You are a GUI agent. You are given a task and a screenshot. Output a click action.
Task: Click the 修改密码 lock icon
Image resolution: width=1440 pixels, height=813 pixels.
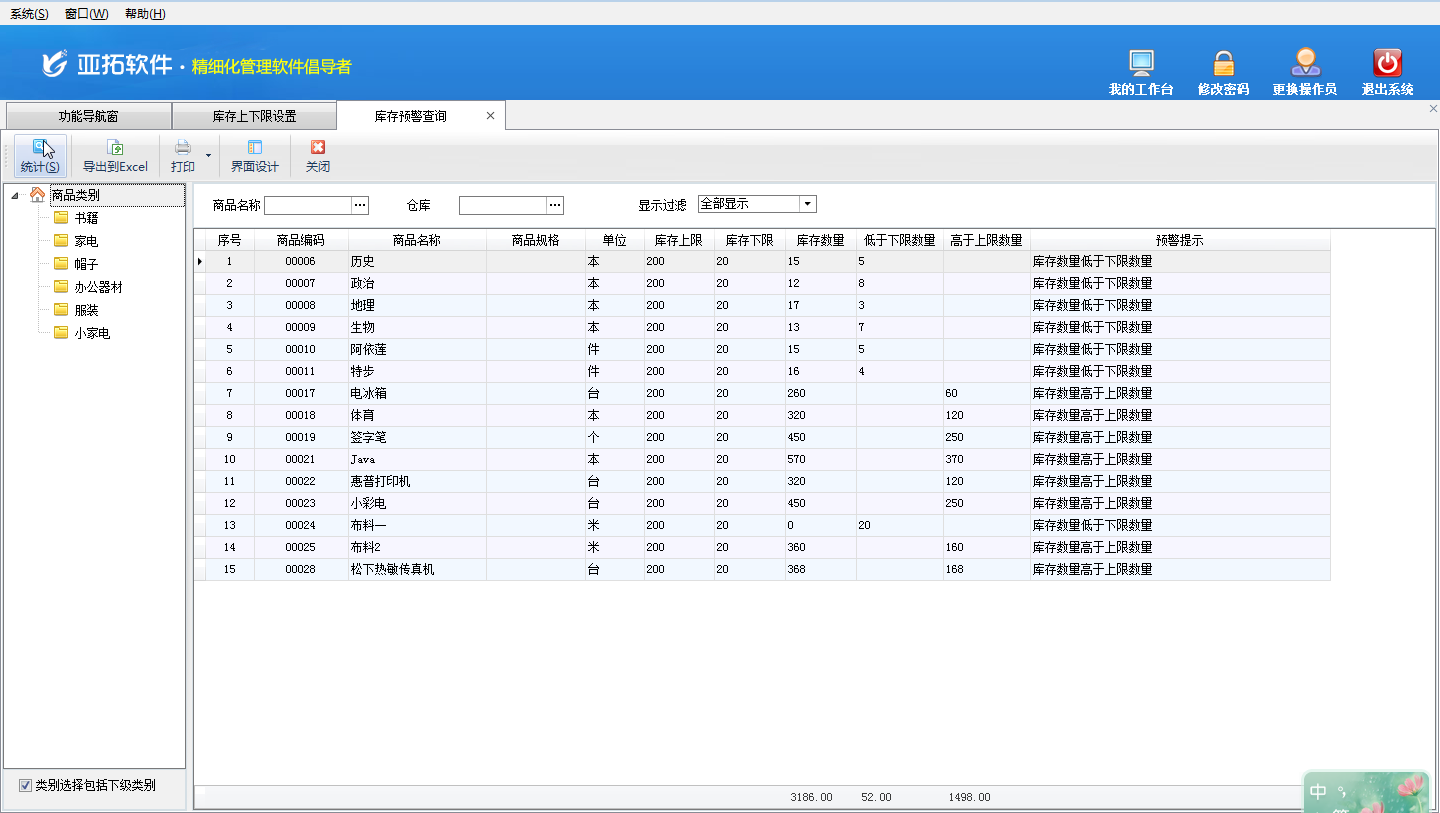[1223, 64]
